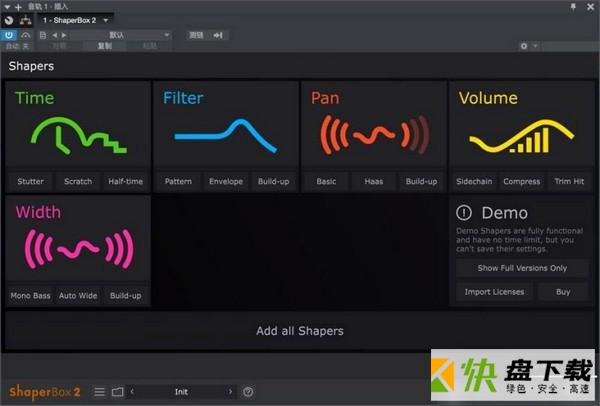
Task: Click the sidechain arrow icon in host toolbar
Action: click(218, 35)
